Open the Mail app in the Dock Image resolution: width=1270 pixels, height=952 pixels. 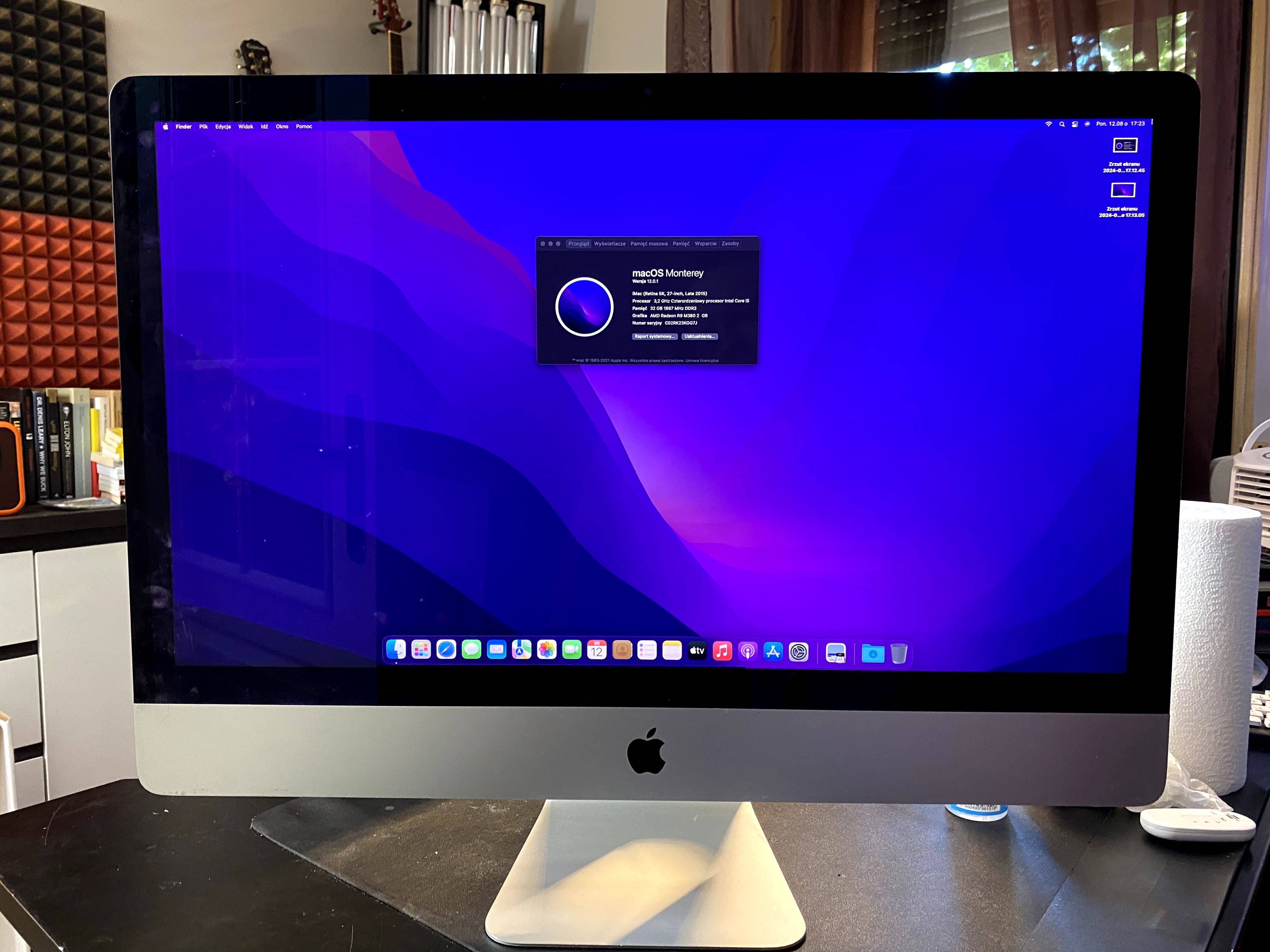[x=497, y=650]
